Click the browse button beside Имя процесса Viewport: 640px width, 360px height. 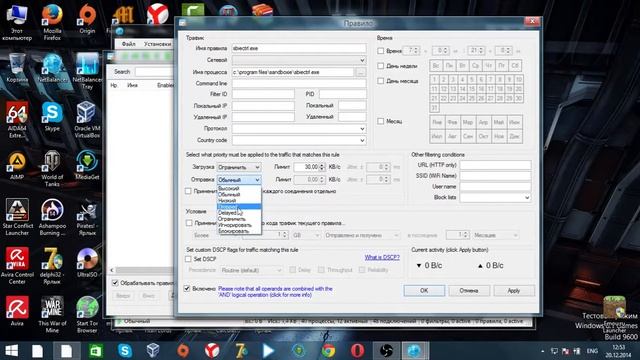360,72
